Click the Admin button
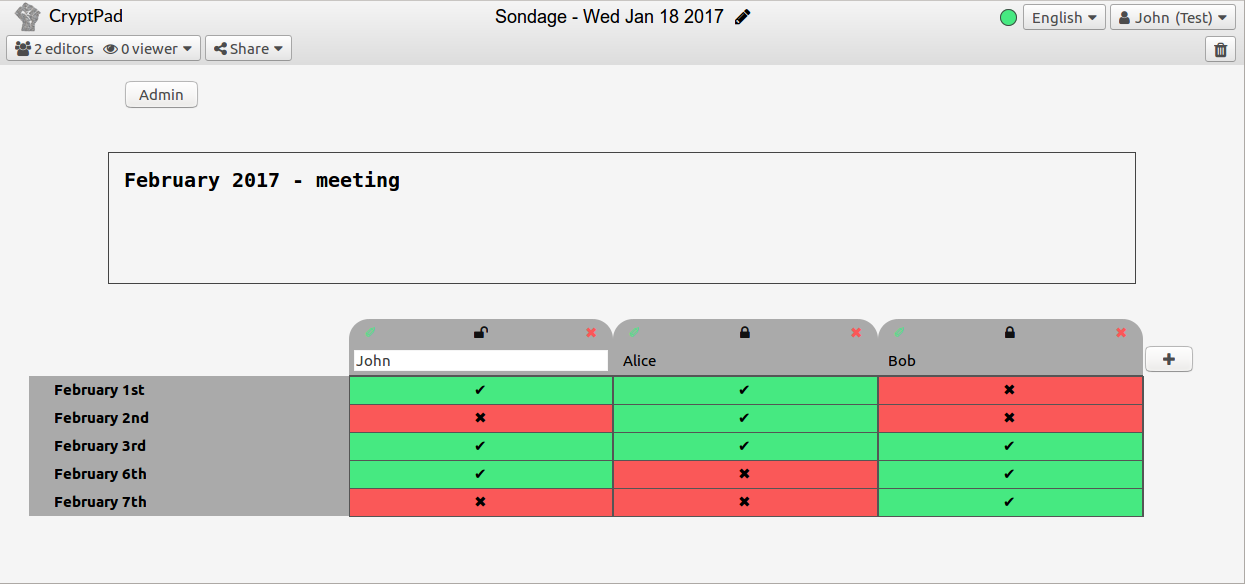 point(161,95)
